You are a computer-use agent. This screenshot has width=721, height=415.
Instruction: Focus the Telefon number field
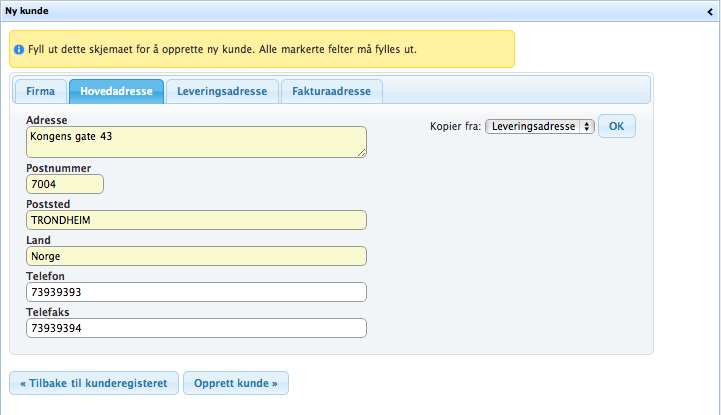pos(196,292)
